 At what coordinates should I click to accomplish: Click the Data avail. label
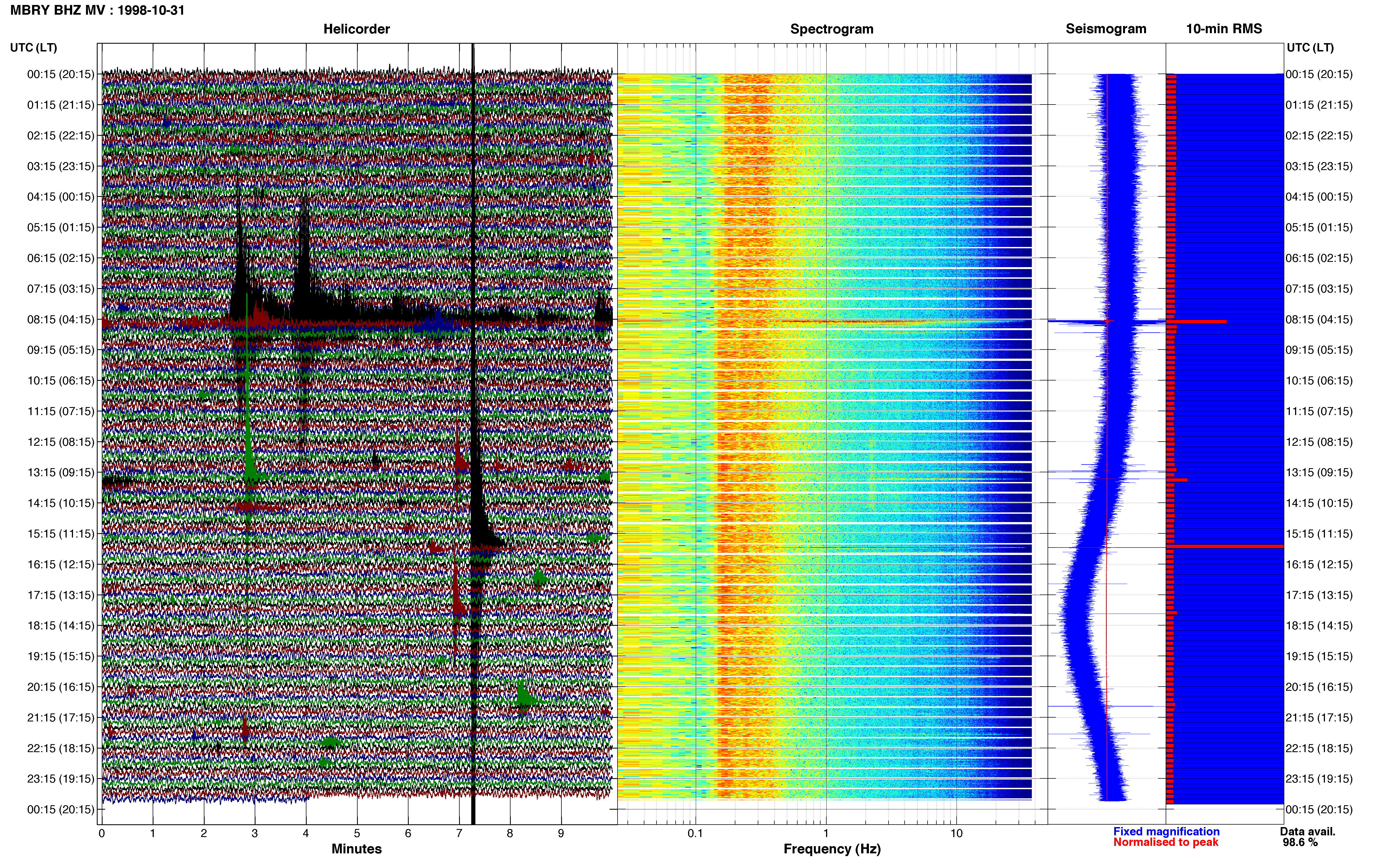[1308, 831]
